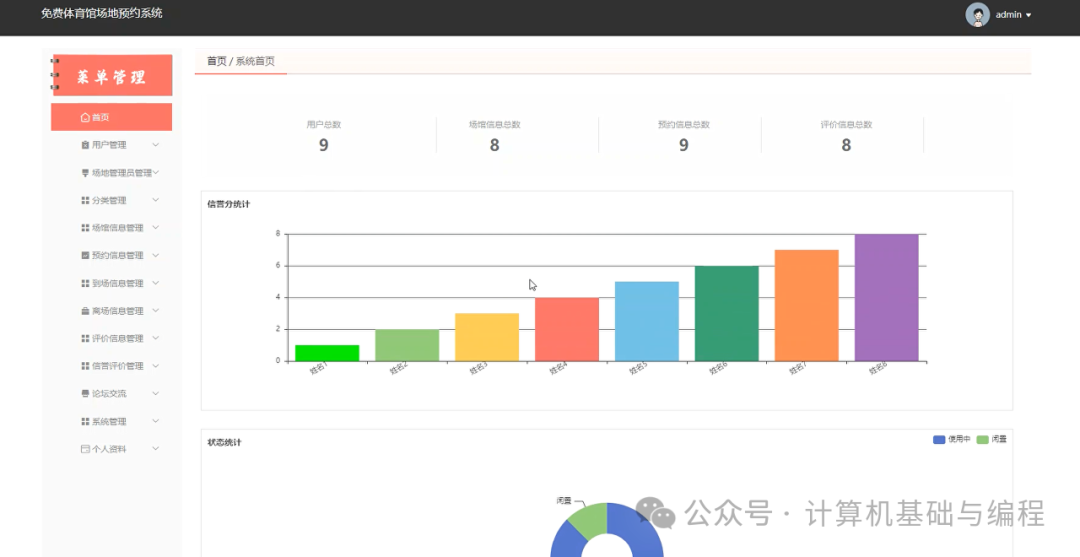
Task: Click the grid icon of 场馆信息管理
Action: point(85,228)
